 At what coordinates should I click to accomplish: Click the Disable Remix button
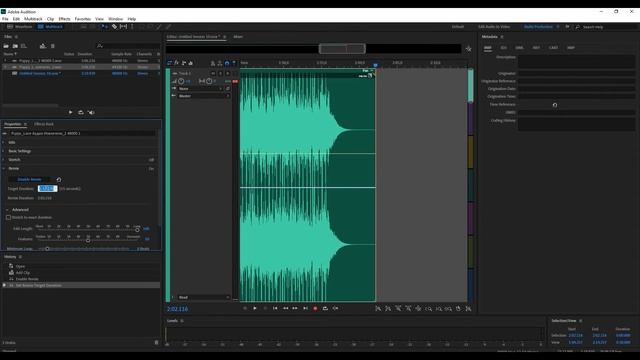[x=29, y=179]
